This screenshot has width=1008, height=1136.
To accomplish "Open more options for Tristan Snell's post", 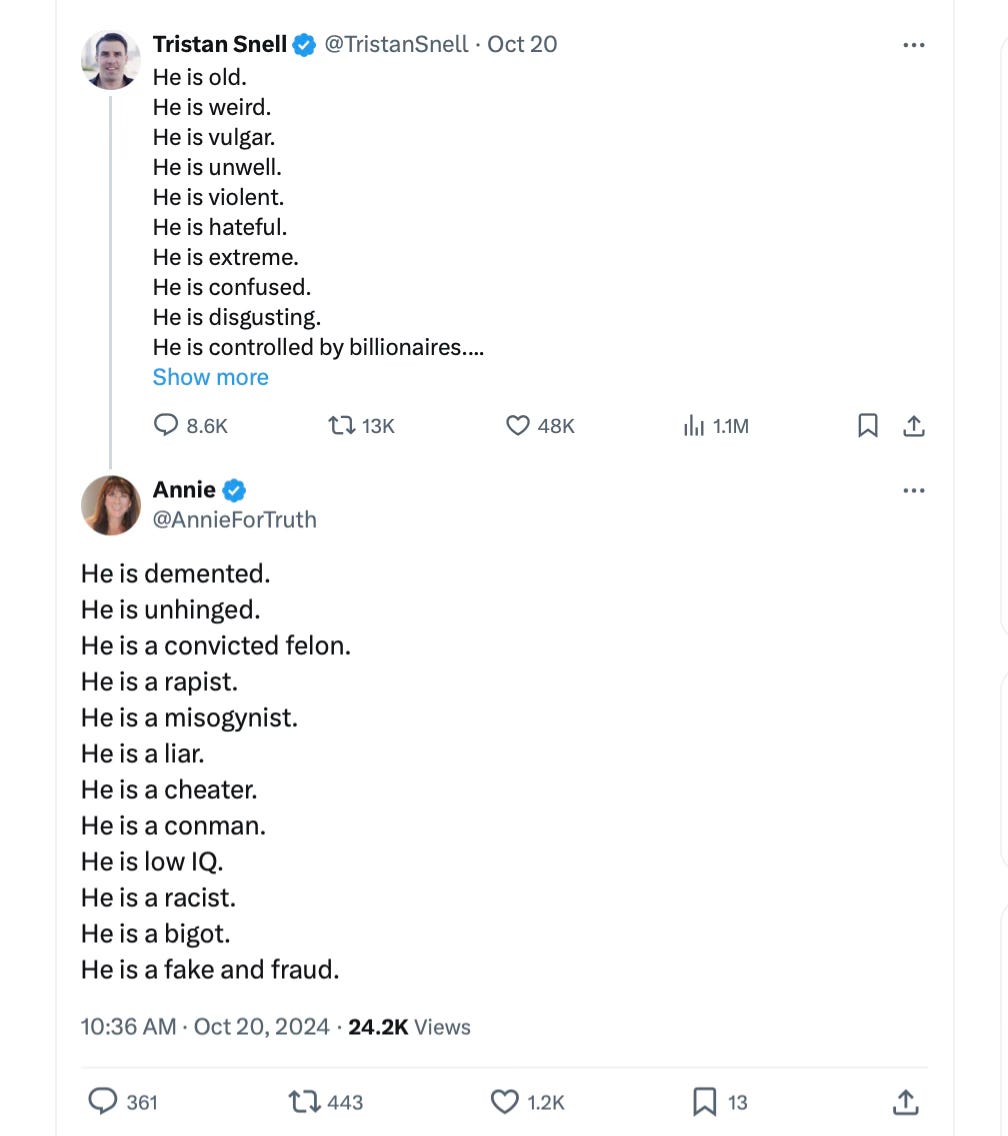I will tap(913, 45).
